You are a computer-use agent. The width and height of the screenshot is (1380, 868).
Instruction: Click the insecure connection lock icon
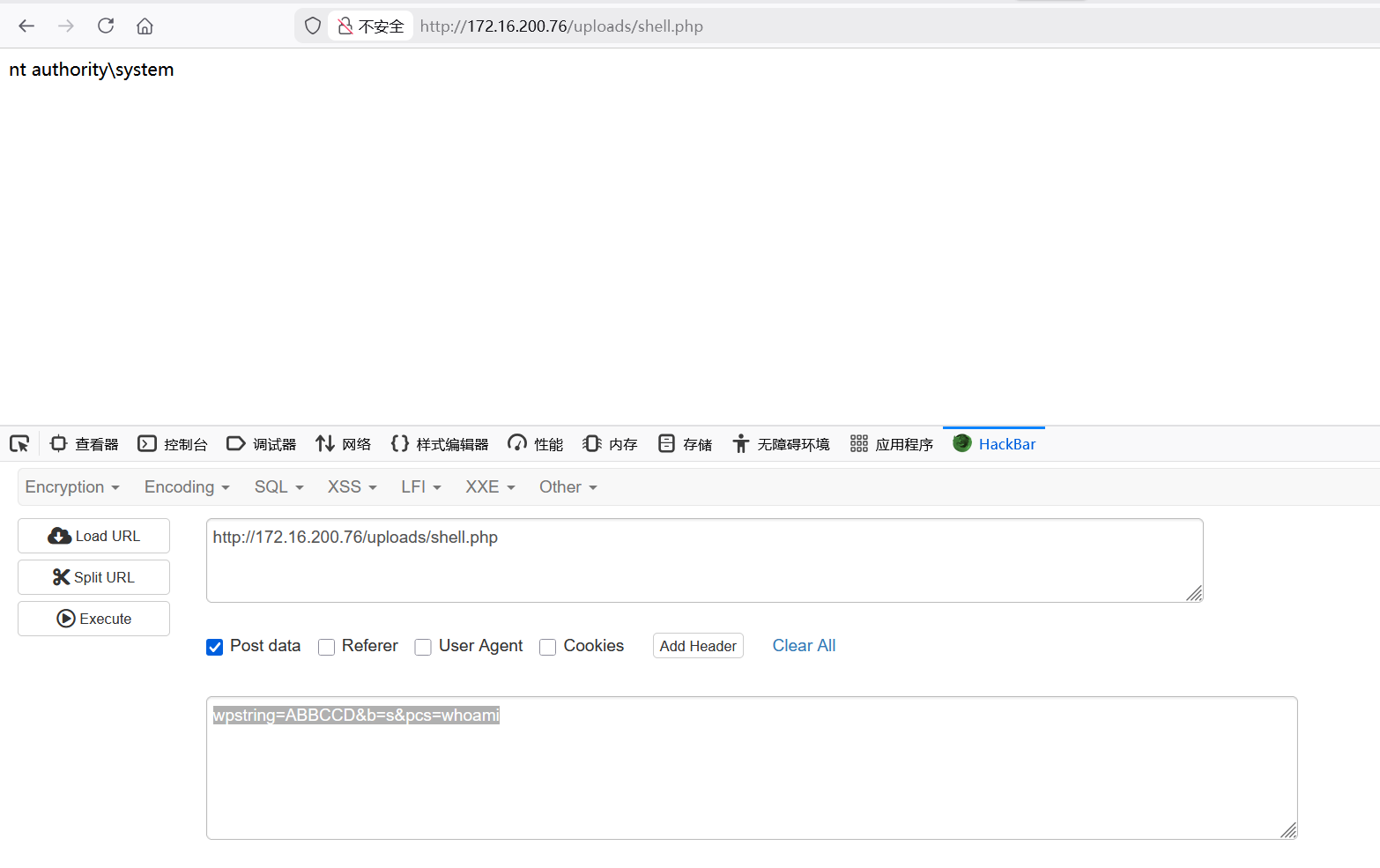345,26
